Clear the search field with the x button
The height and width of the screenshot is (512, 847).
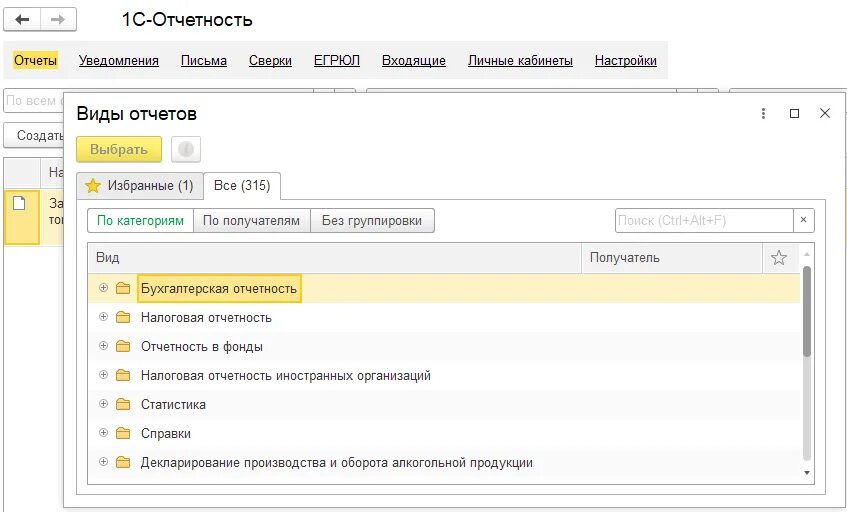[803, 220]
